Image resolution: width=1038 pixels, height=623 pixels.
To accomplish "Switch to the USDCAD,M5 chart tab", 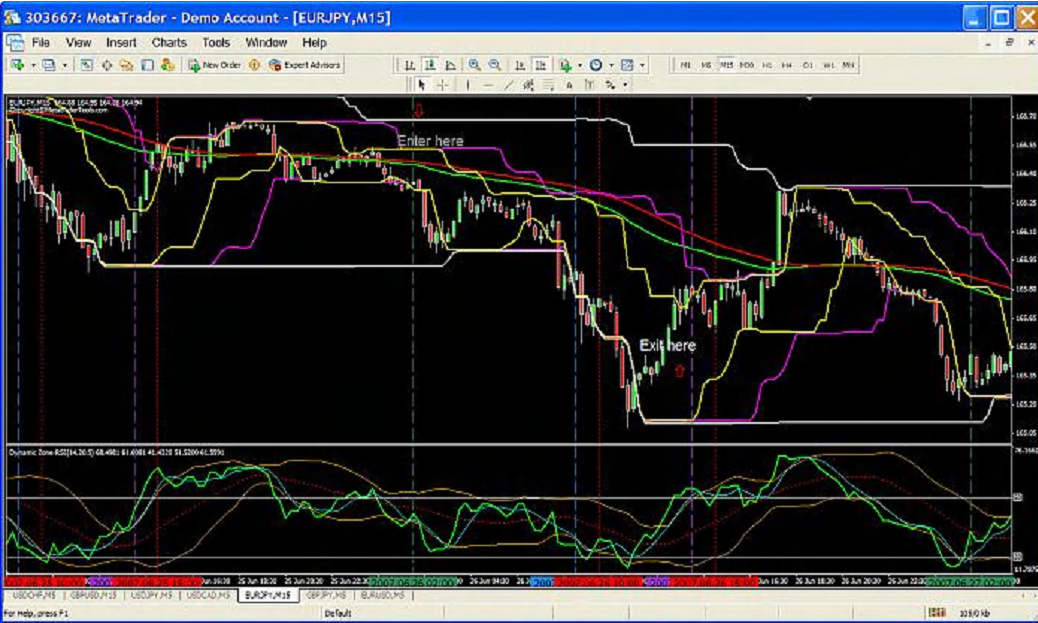I will point(208,595).
